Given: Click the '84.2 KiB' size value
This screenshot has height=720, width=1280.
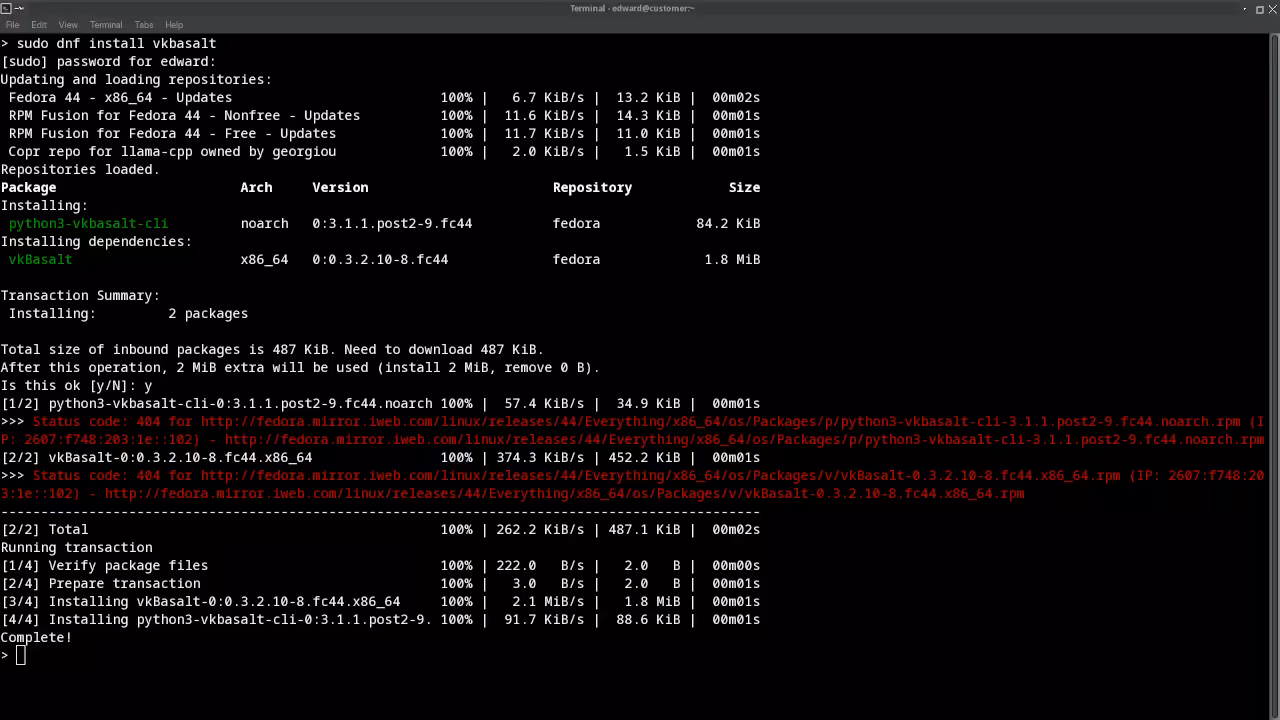Looking at the screenshot, I should [x=728, y=223].
